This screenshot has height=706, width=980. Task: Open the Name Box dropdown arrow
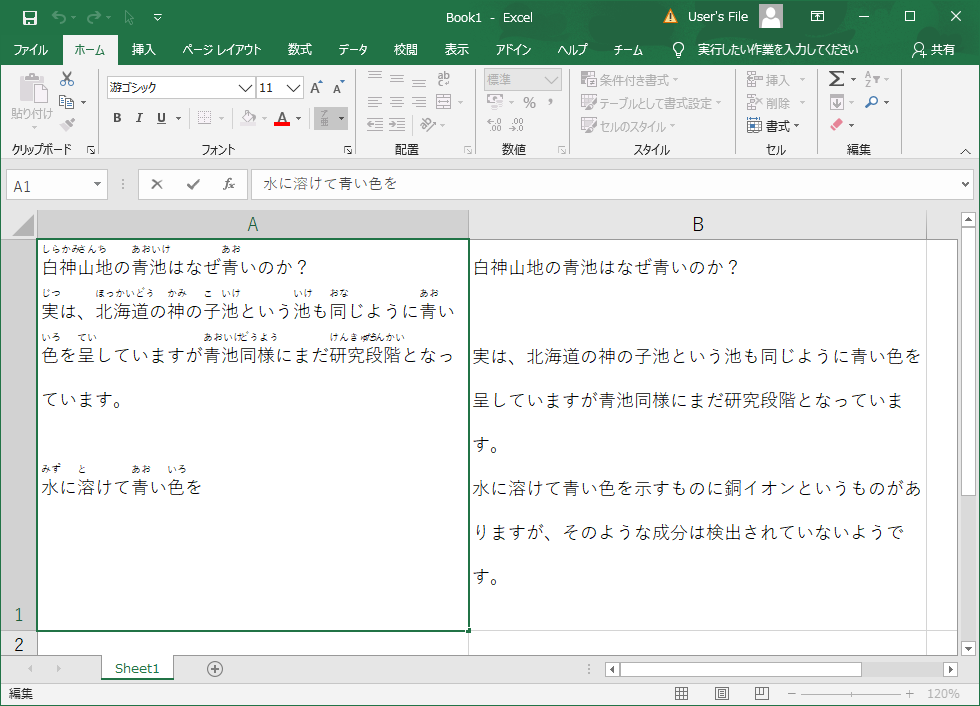point(97,185)
